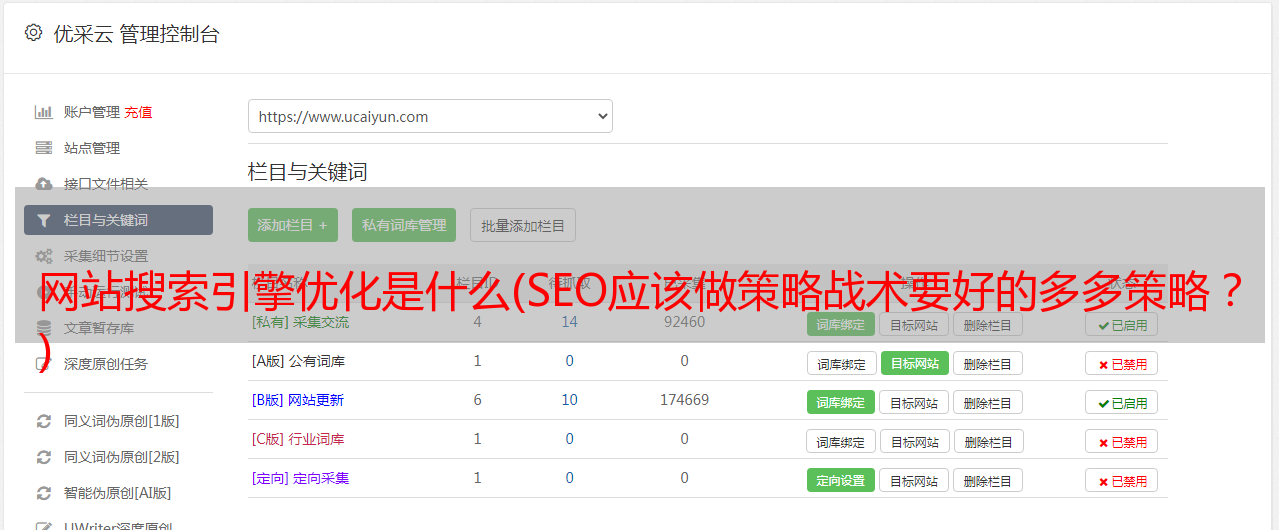
Task: Click 目标网站 in the 定向采集 row
Action: click(914, 480)
